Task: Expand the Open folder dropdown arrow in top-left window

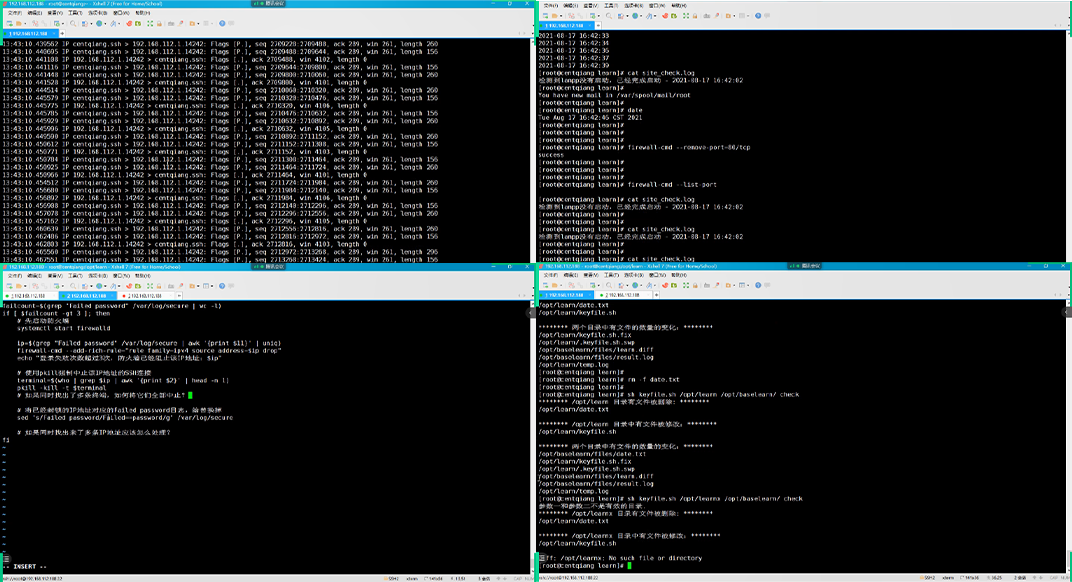Action: (25, 24)
